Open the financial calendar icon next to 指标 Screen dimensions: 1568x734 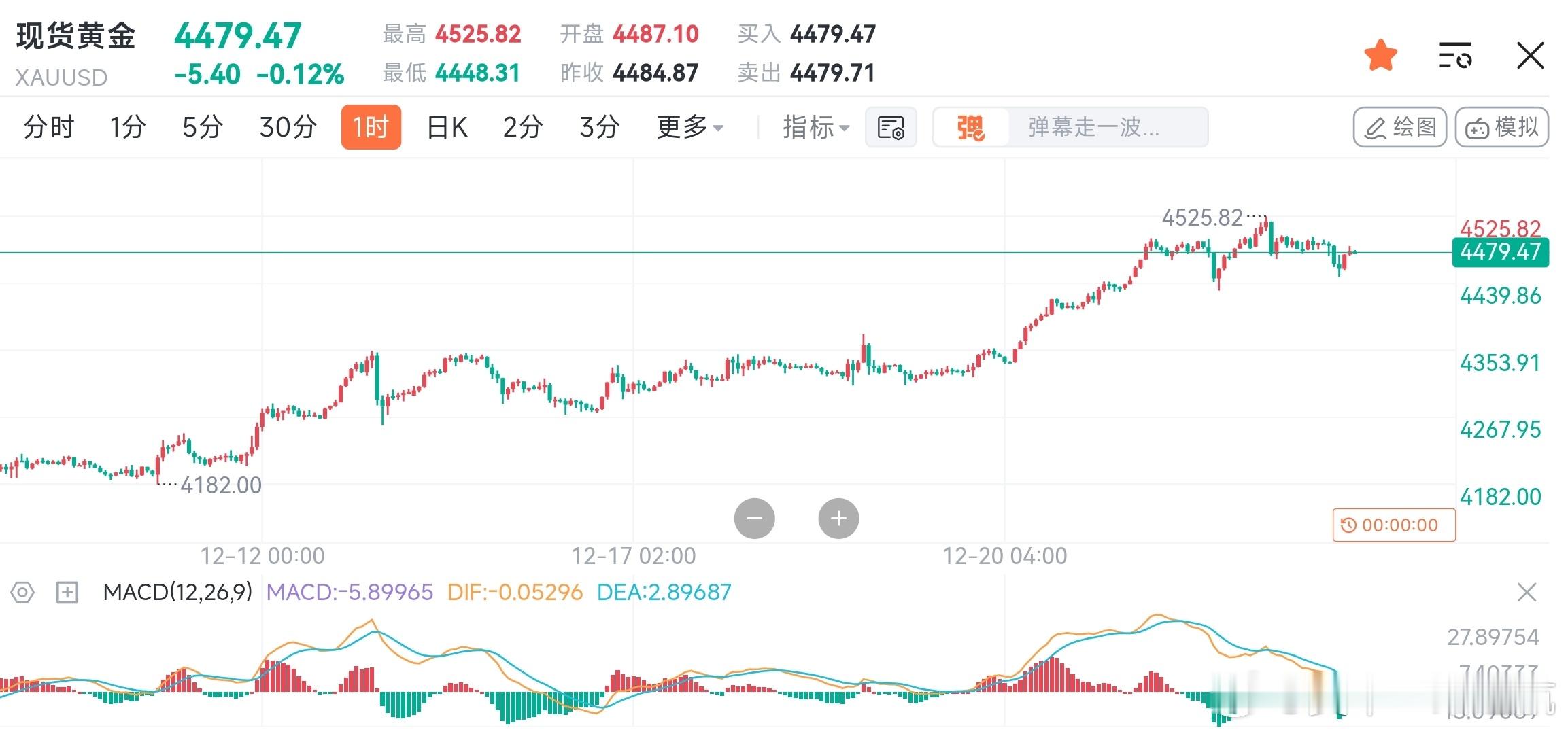coord(891,127)
